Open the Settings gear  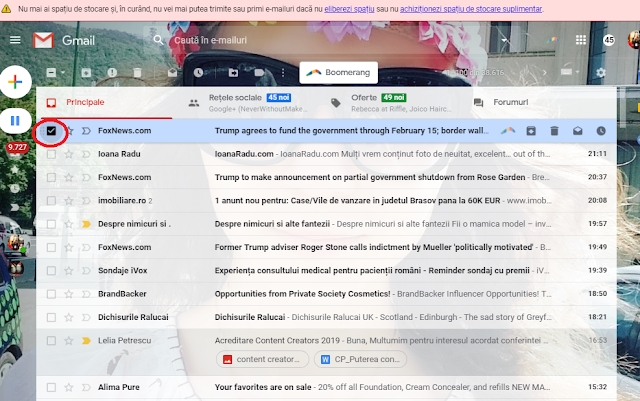coord(601,73)
